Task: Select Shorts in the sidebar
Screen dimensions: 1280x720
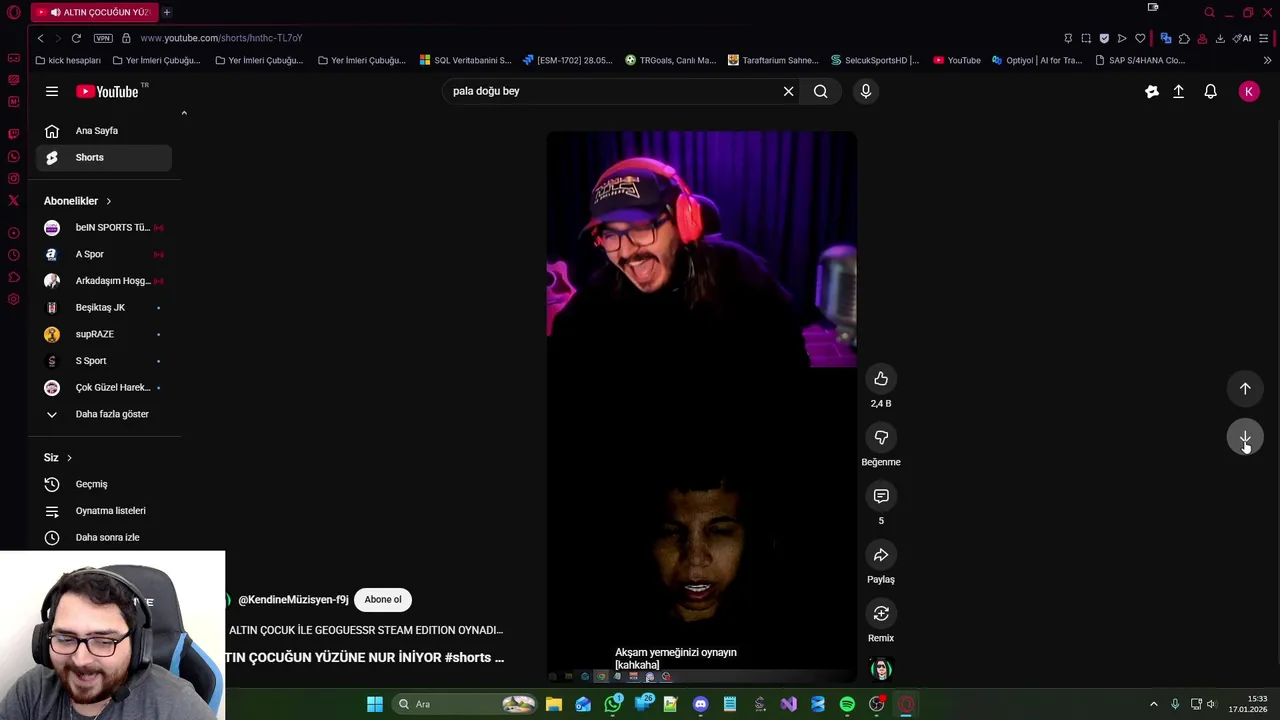Action: pos(104,157)
